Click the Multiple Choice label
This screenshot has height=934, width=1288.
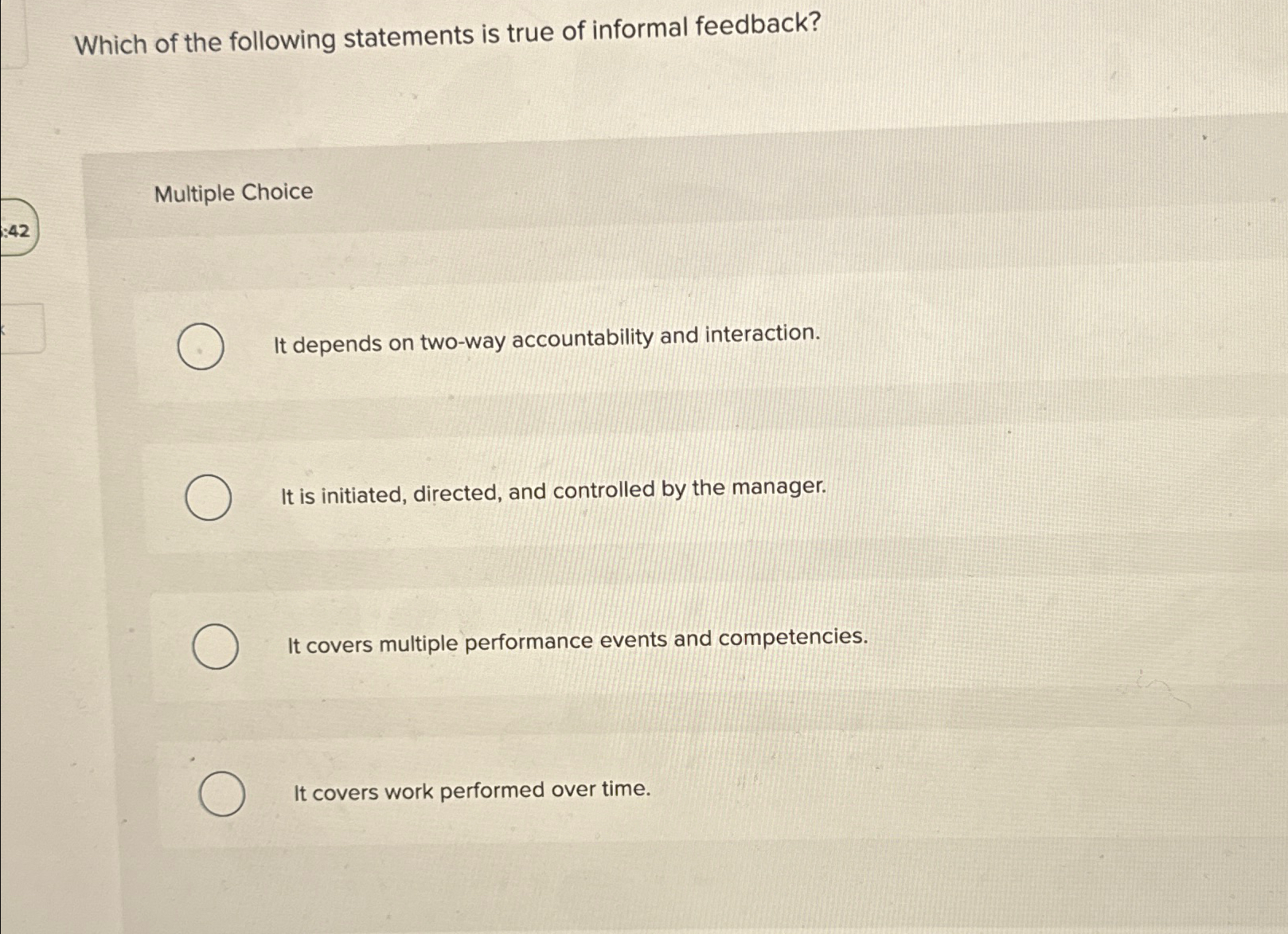(x=234, y=193)
